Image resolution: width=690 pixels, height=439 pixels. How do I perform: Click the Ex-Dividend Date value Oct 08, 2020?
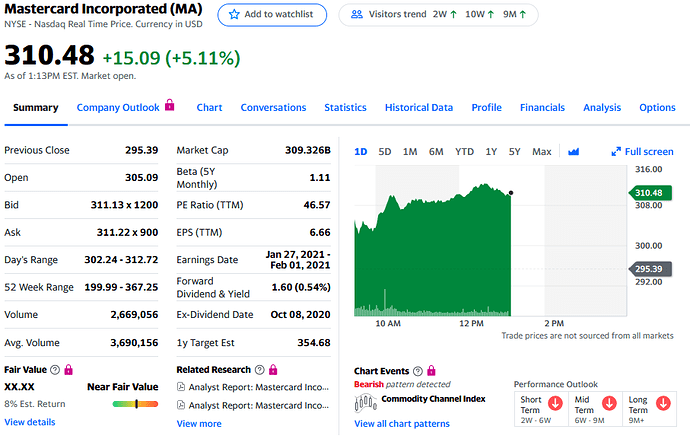[300, 315]
